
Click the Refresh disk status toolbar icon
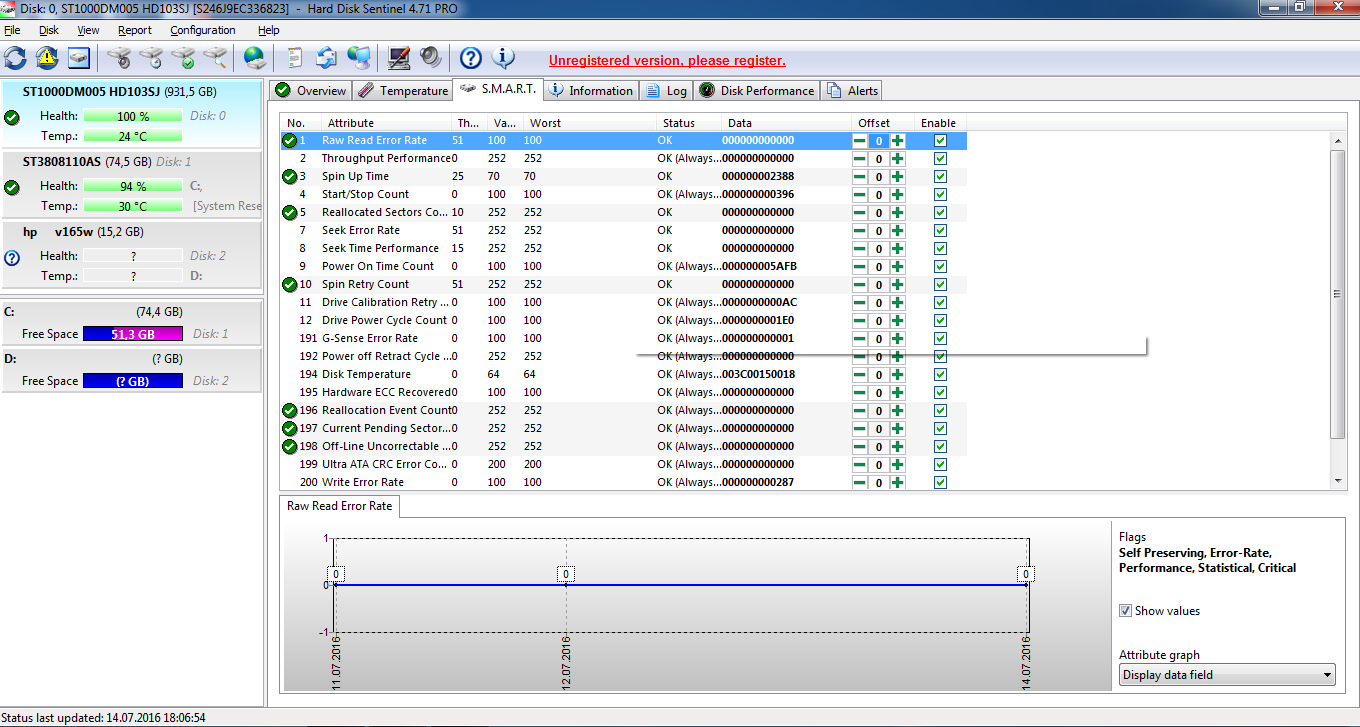pyautogui.click(x=15, y=58)
